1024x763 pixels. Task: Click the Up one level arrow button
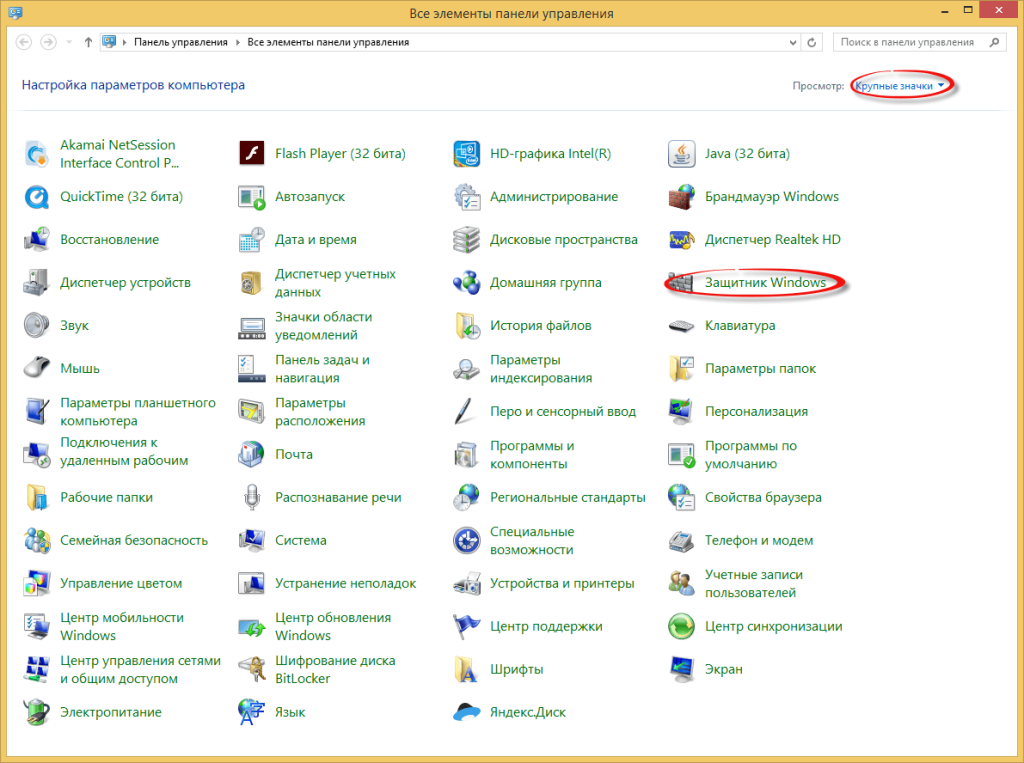pos(89,42)
